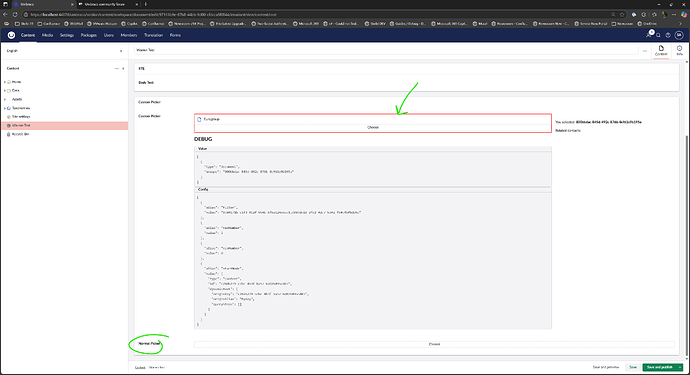This screenshot has width=690, height=375.
Task: Open document more actions ellipsis
Action: 645,51
